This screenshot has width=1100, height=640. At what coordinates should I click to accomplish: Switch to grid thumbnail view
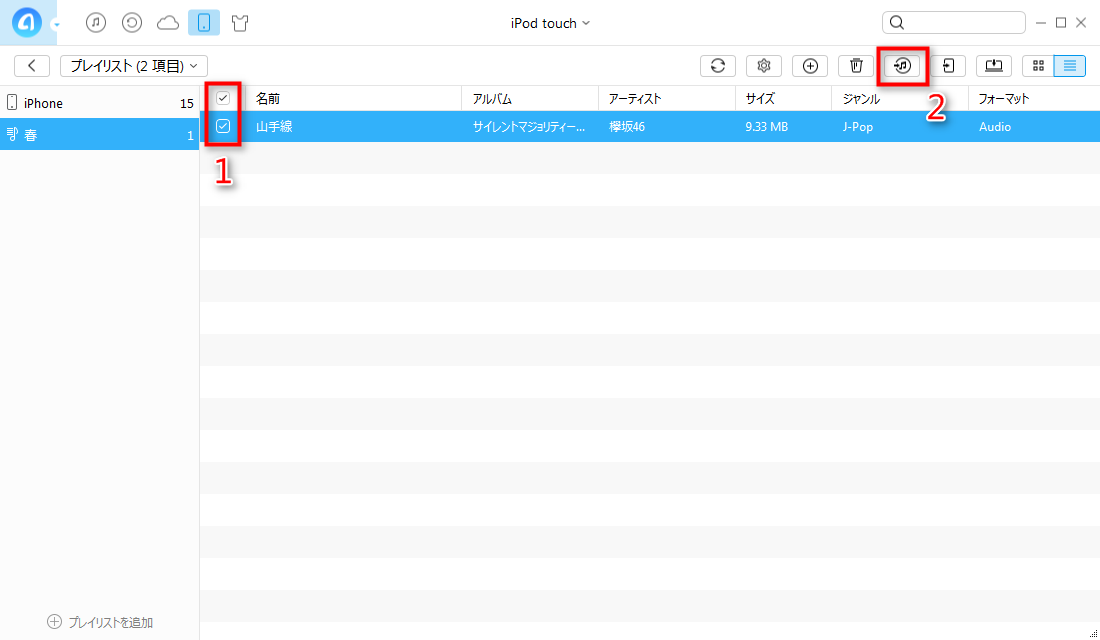(x=1038, y=65)
